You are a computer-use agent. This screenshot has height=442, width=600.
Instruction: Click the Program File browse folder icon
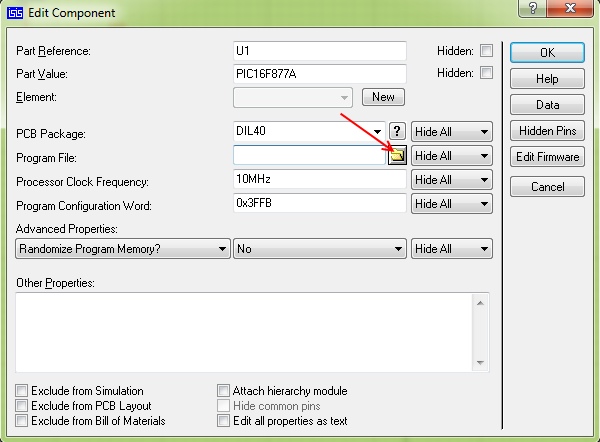397,156
